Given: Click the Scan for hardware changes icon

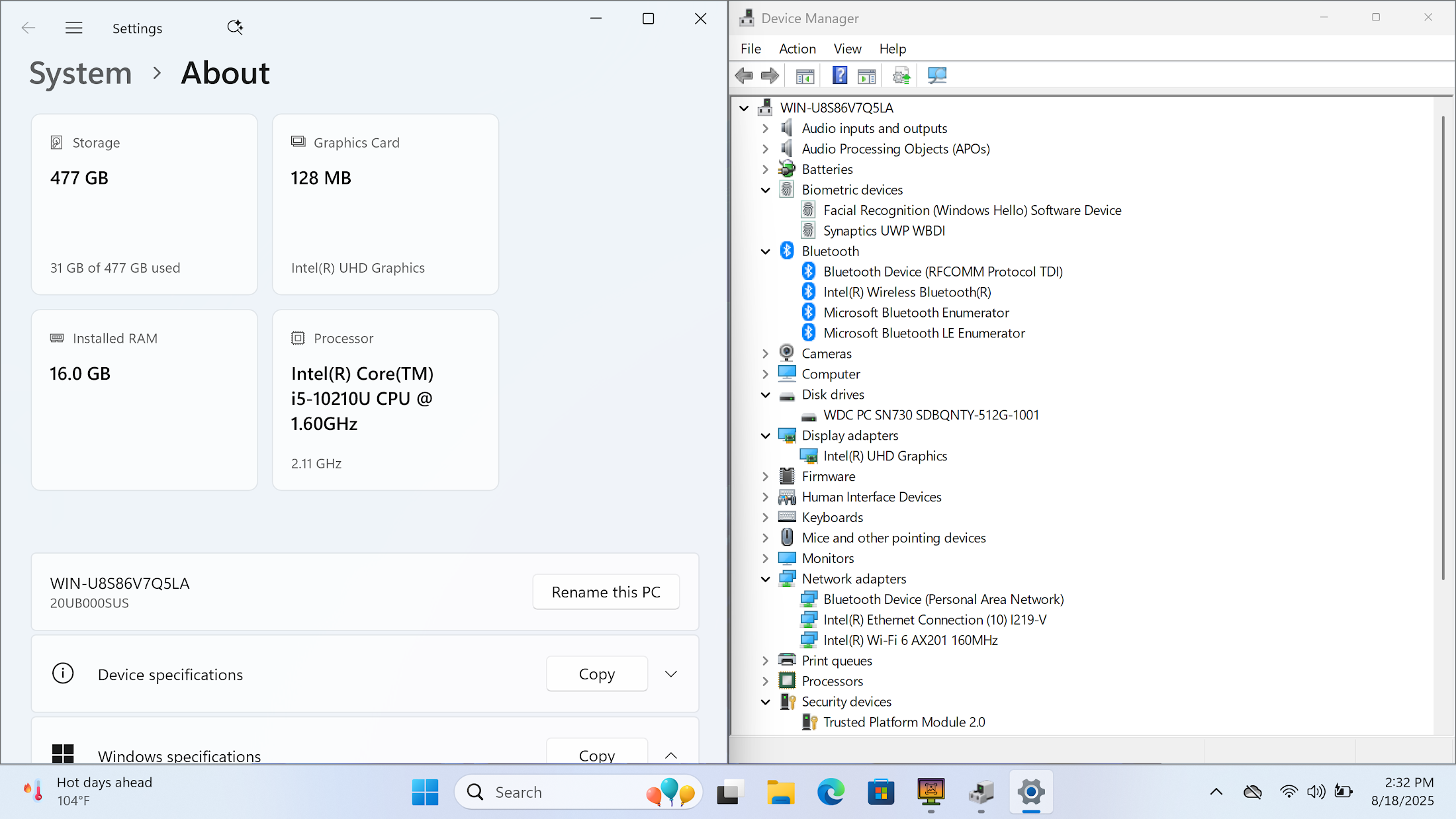Looking at the screenshot, I should click(x=937, y=75).
